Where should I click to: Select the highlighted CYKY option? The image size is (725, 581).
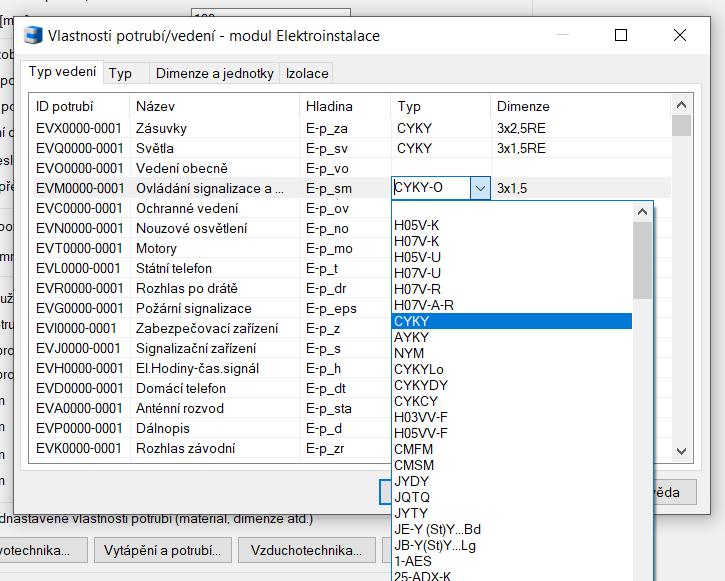511,321
